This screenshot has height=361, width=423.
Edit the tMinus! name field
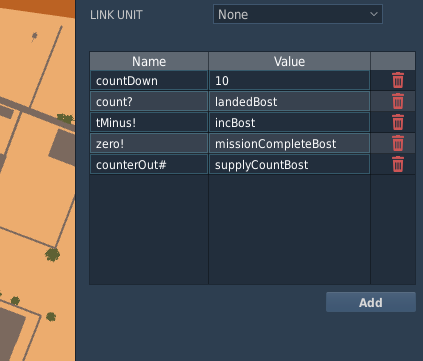point(149,122)
